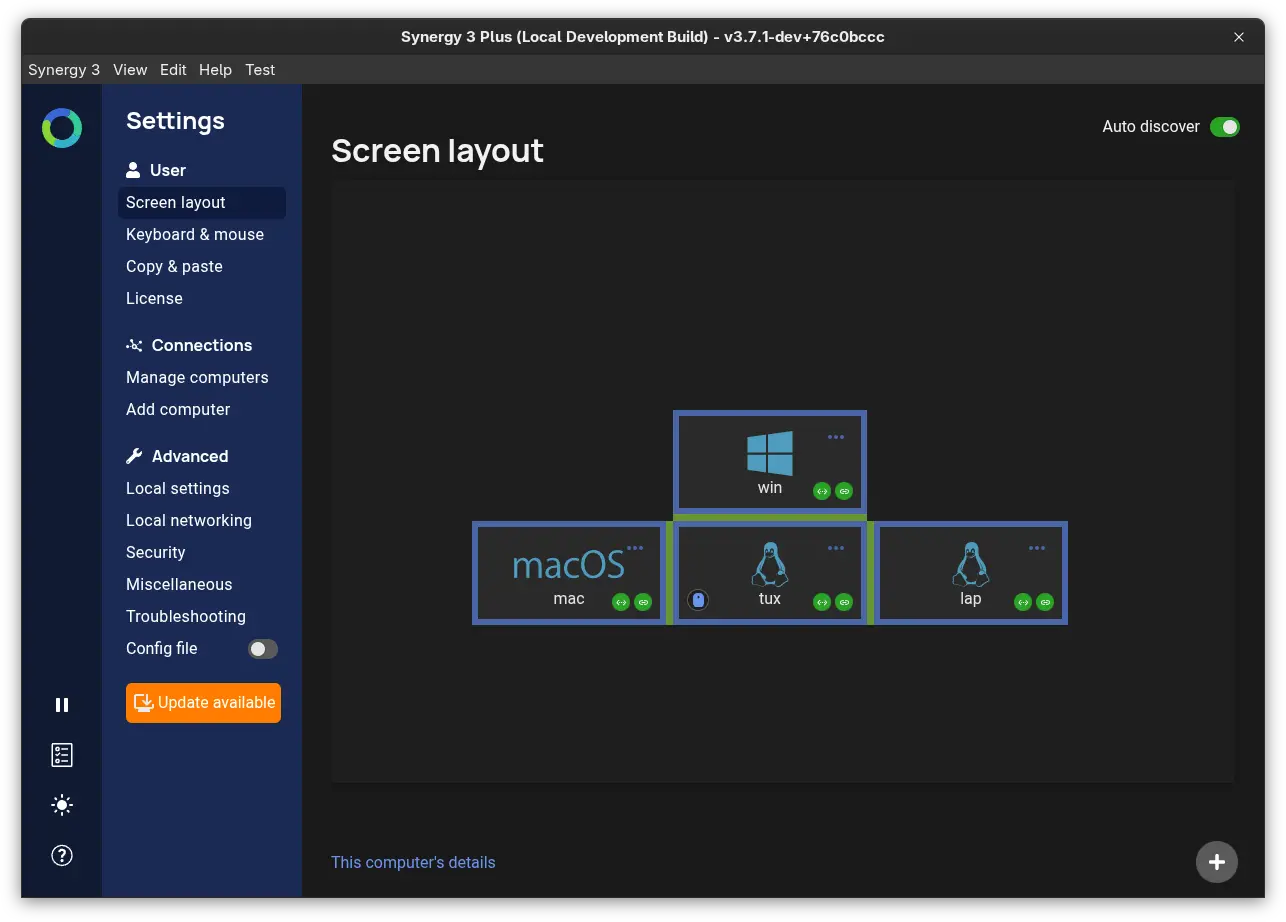Toggle light theme with the sun icon

coord(62,805)
